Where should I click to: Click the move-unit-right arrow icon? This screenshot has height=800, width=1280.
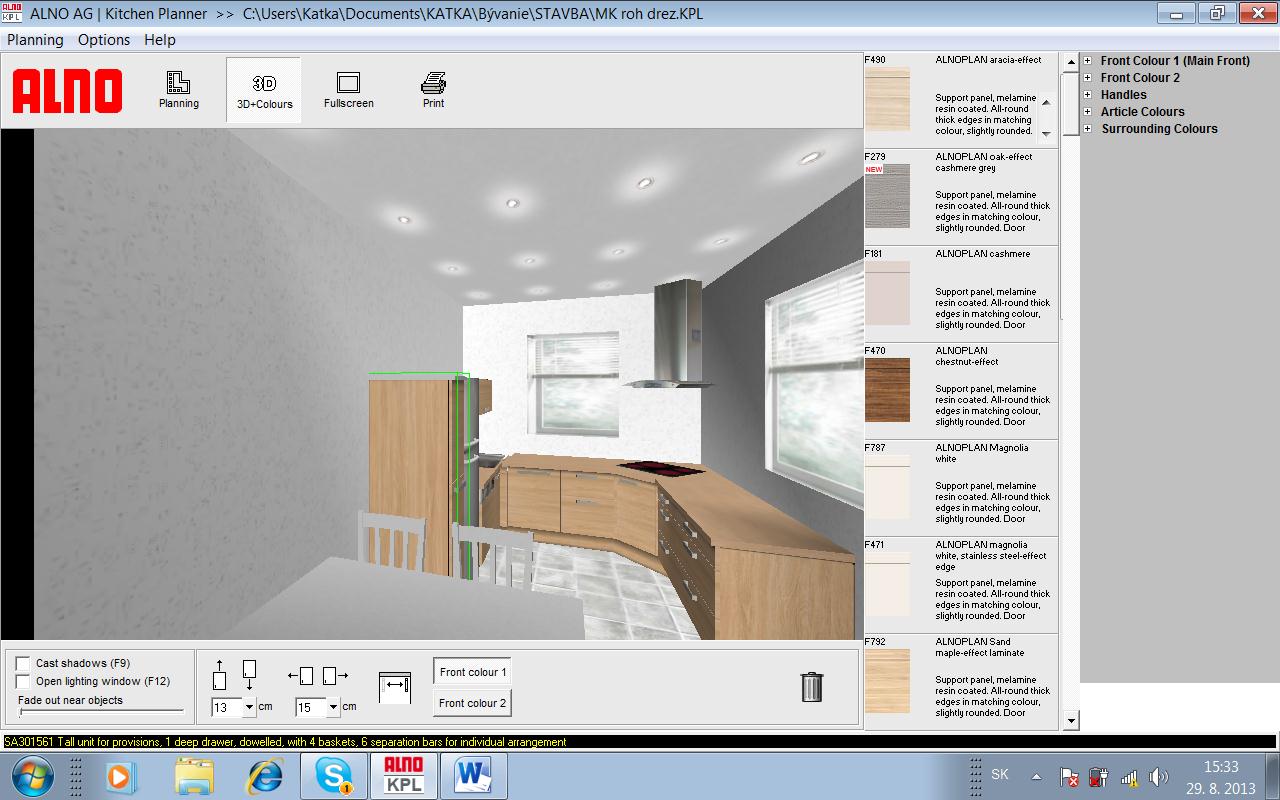coord(335,676)
